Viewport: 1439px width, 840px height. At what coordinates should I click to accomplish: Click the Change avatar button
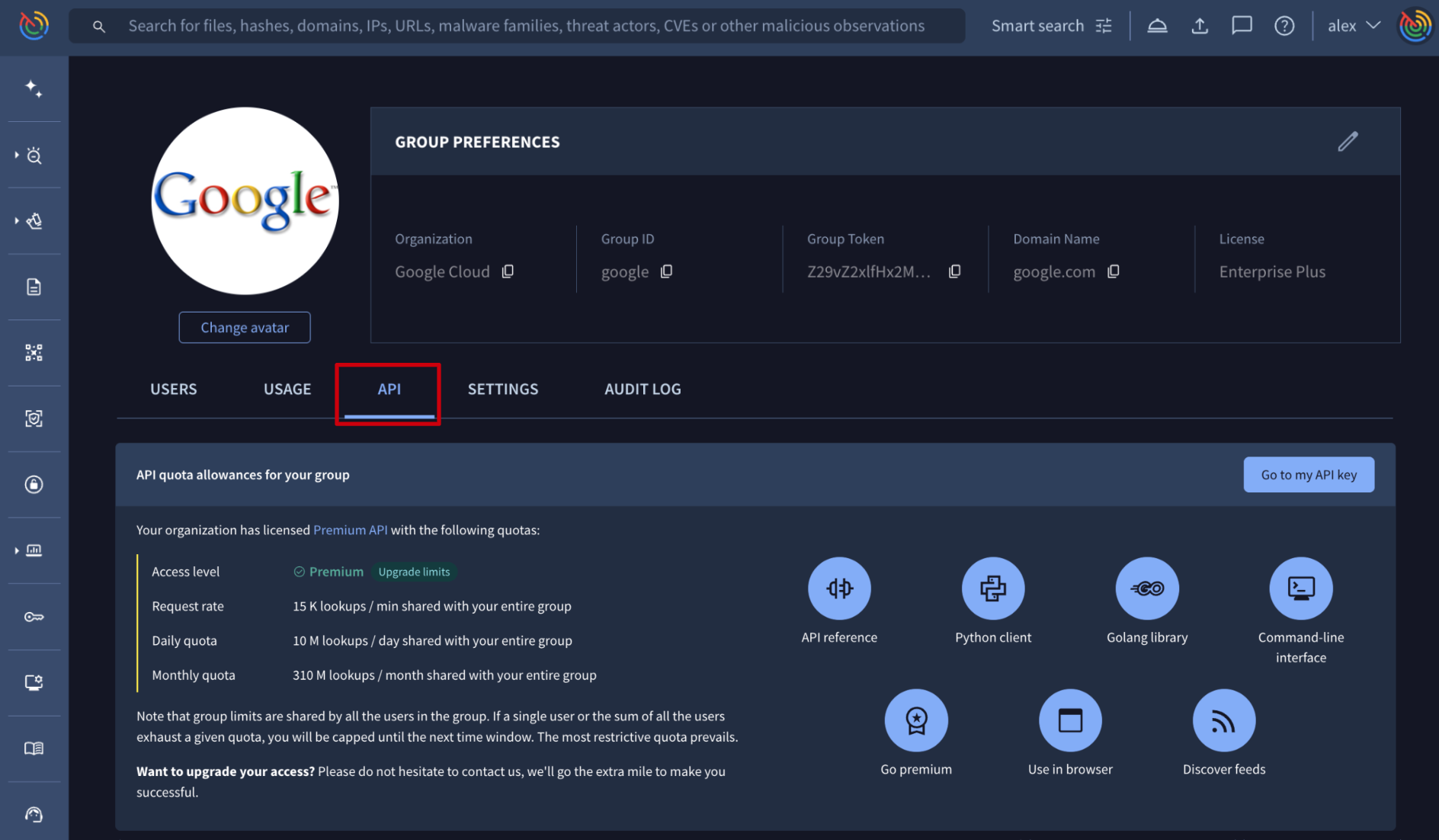245,327
